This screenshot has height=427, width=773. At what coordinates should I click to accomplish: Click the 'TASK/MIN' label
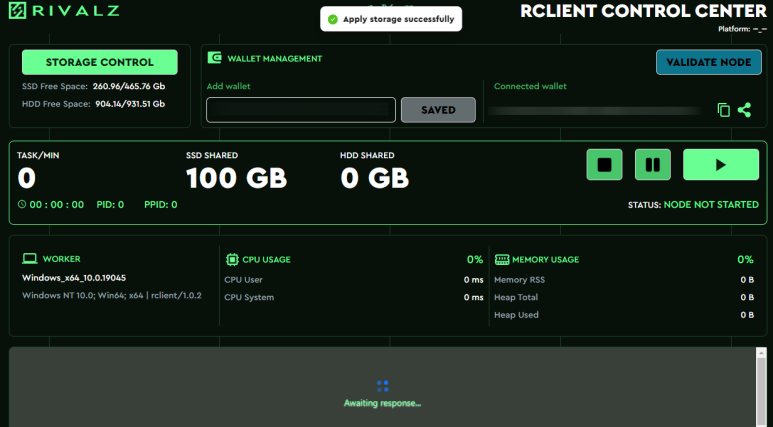click(x=38, y=155)
